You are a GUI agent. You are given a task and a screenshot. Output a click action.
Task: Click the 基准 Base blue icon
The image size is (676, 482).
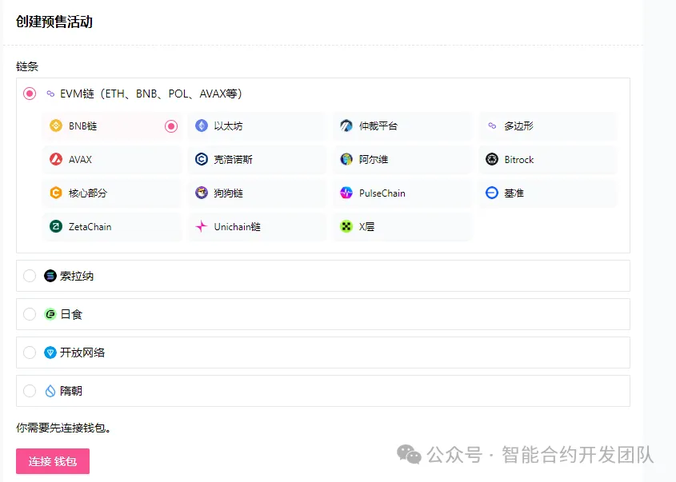coord(492,193)
